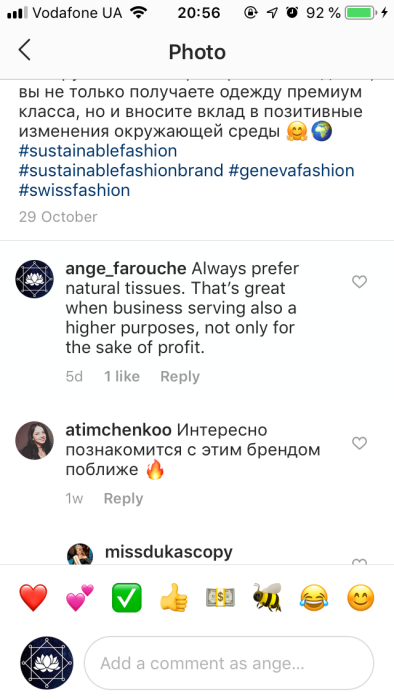This screenshot has height=700, width=394.
Task: Reply to ange_farouche's comment
Action: (180, 376)
